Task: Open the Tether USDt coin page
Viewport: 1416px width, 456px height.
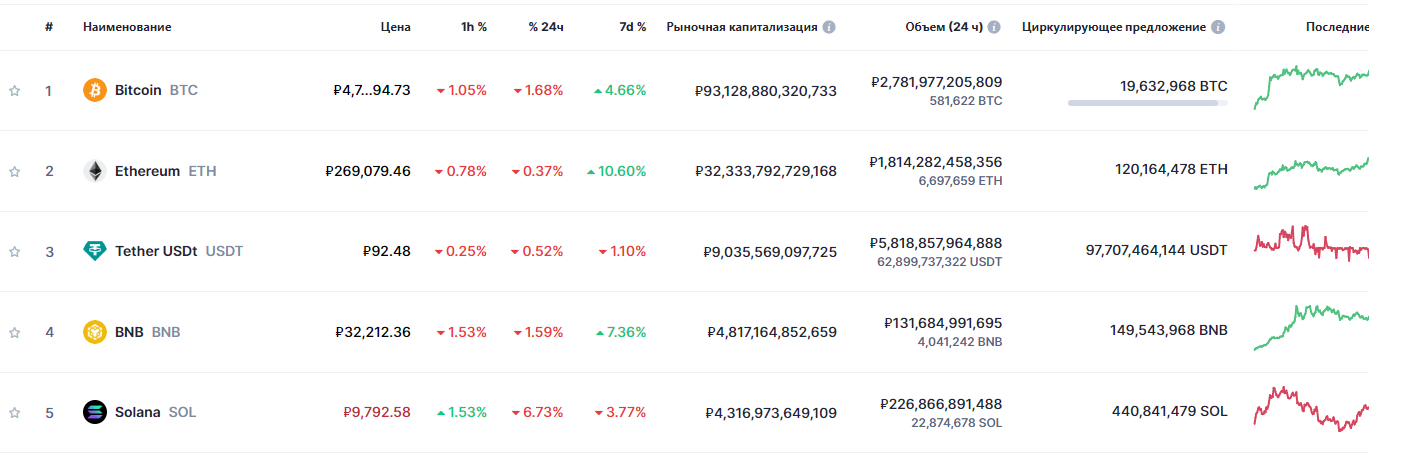Action: tap(179, 251)
